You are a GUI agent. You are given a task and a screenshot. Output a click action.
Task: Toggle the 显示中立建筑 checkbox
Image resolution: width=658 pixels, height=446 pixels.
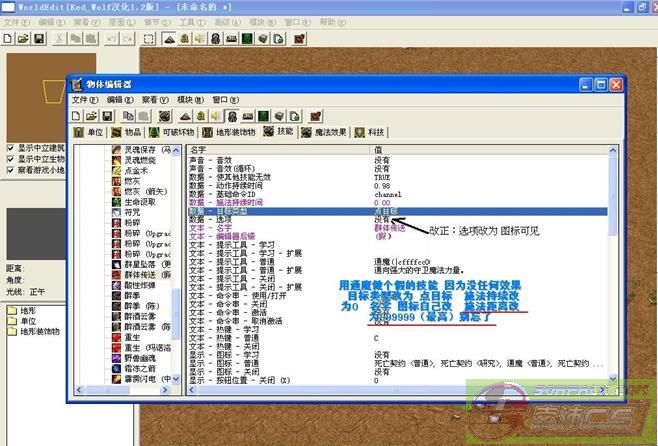coord(10,147)
